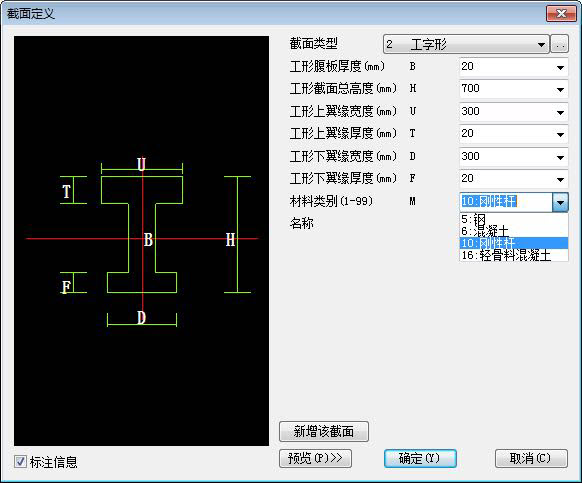Expand the web thickness B dropdown arrow
Viewport: 582px width, 483px height.
point(560,68)
